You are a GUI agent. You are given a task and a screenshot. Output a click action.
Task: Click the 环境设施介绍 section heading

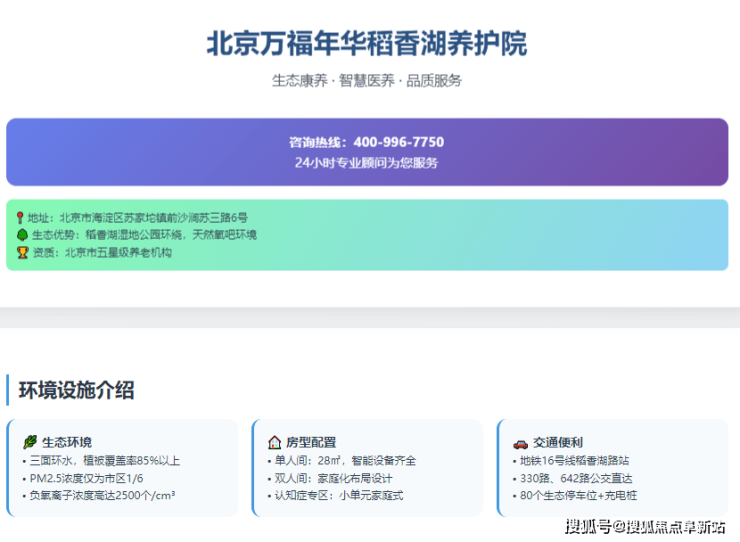click(x=76, y=391)
